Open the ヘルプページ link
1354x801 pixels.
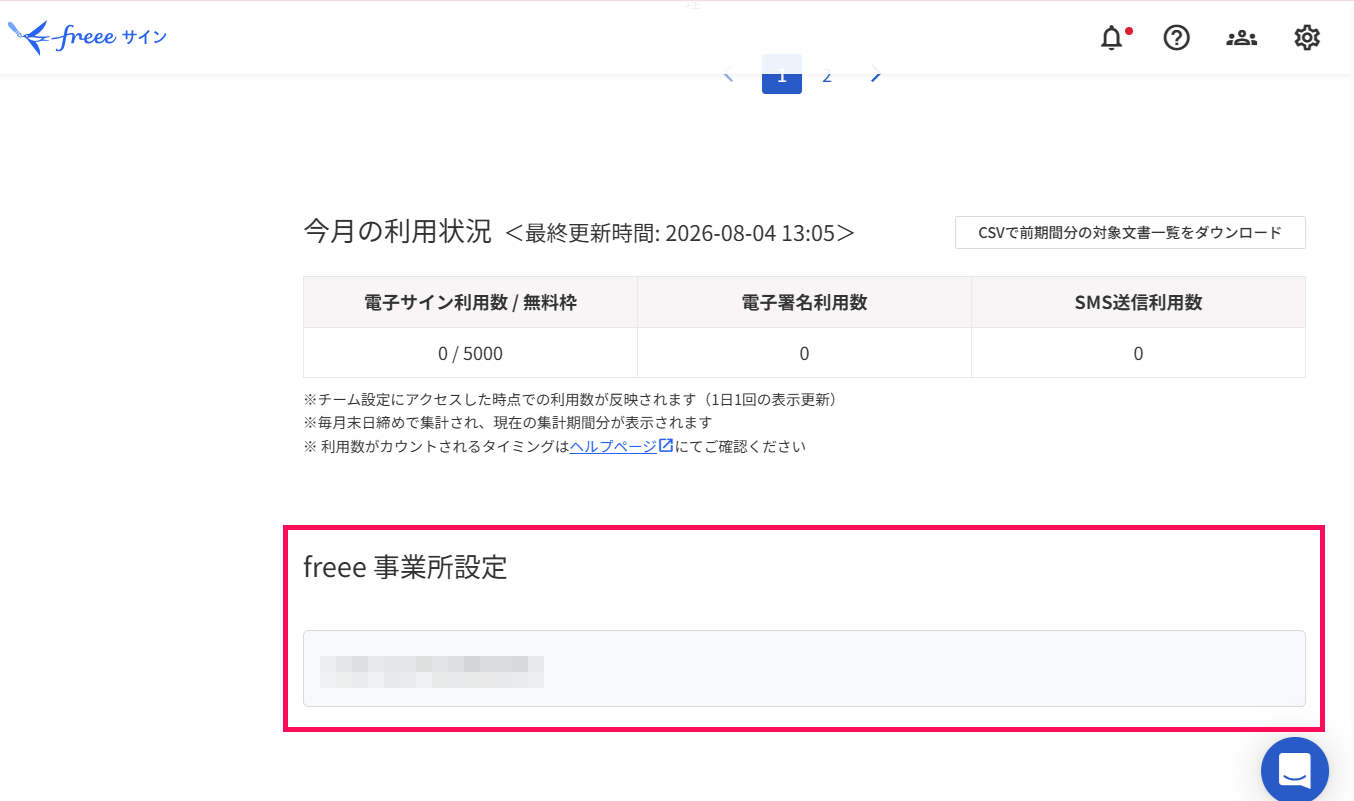(613, 447)
